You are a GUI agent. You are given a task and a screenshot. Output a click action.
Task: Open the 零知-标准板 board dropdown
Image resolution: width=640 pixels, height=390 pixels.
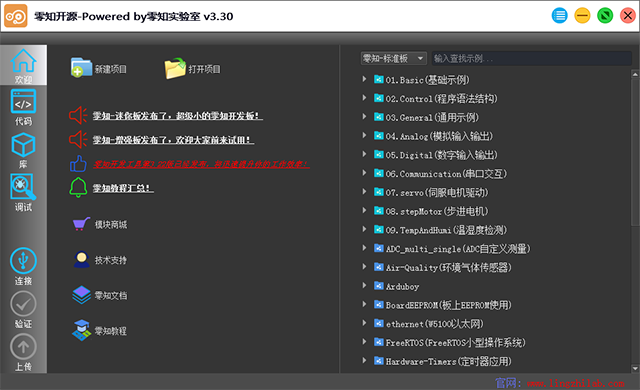click(393, 58)
